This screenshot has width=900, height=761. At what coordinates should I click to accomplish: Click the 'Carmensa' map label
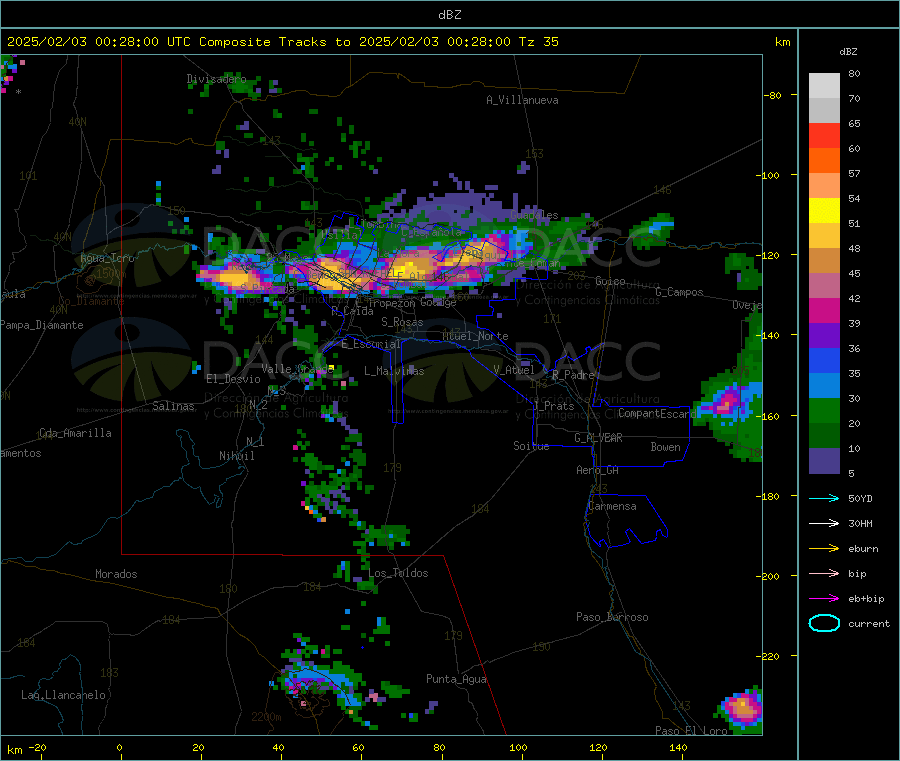612,506
